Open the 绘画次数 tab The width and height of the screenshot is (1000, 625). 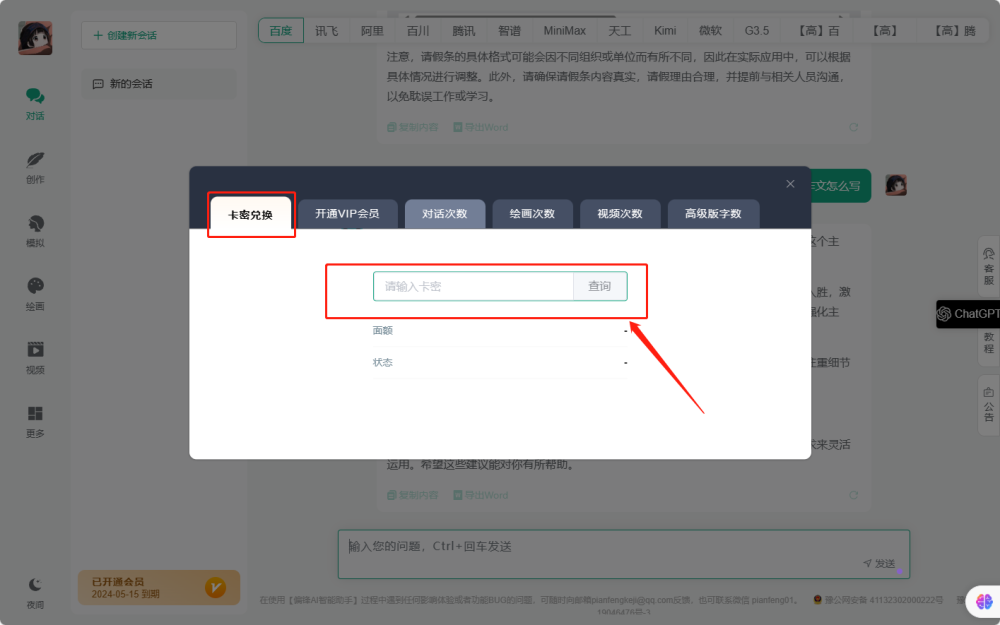532,214
